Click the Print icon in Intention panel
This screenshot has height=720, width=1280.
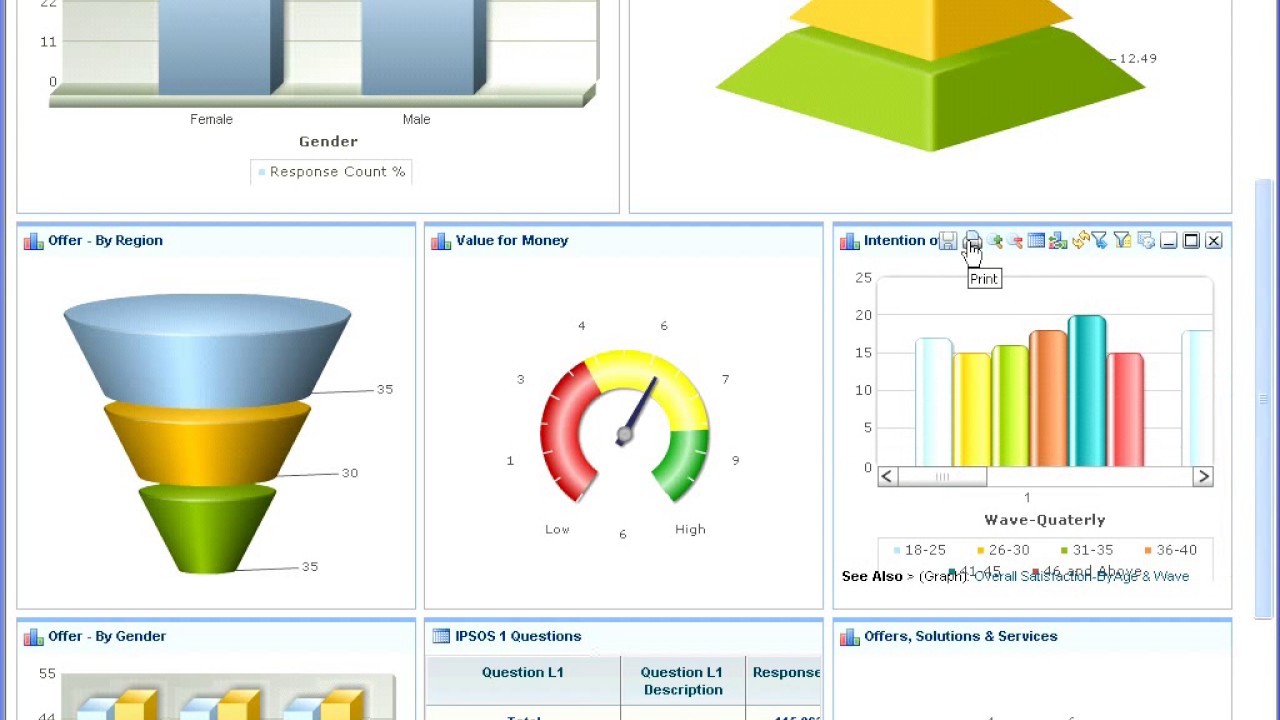971,241
